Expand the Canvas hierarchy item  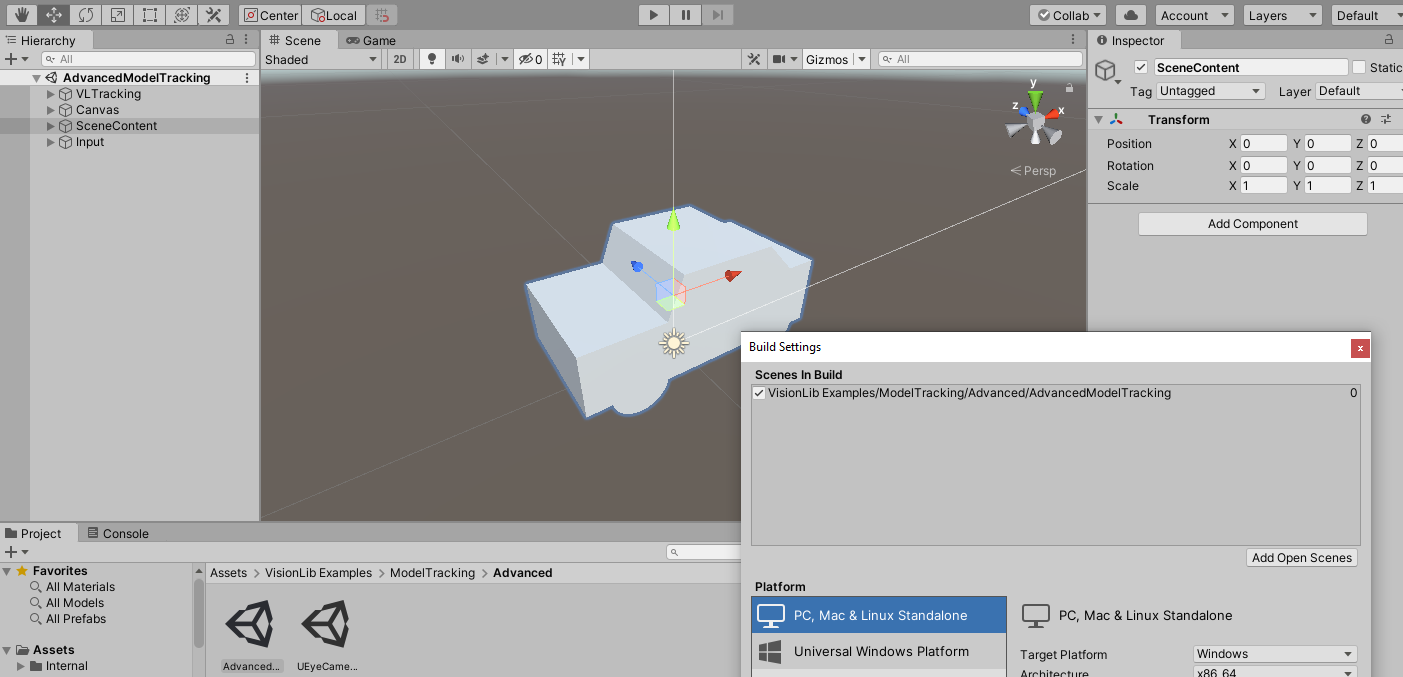pos(51,110)
